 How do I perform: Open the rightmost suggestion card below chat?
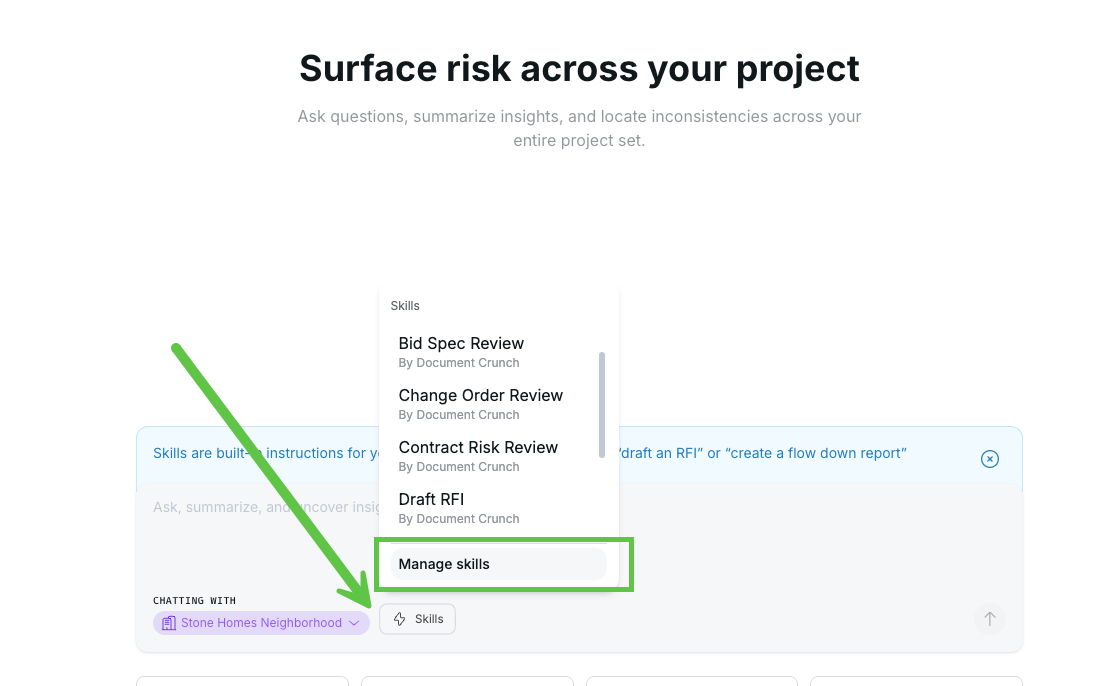click(x=916, y=680)
